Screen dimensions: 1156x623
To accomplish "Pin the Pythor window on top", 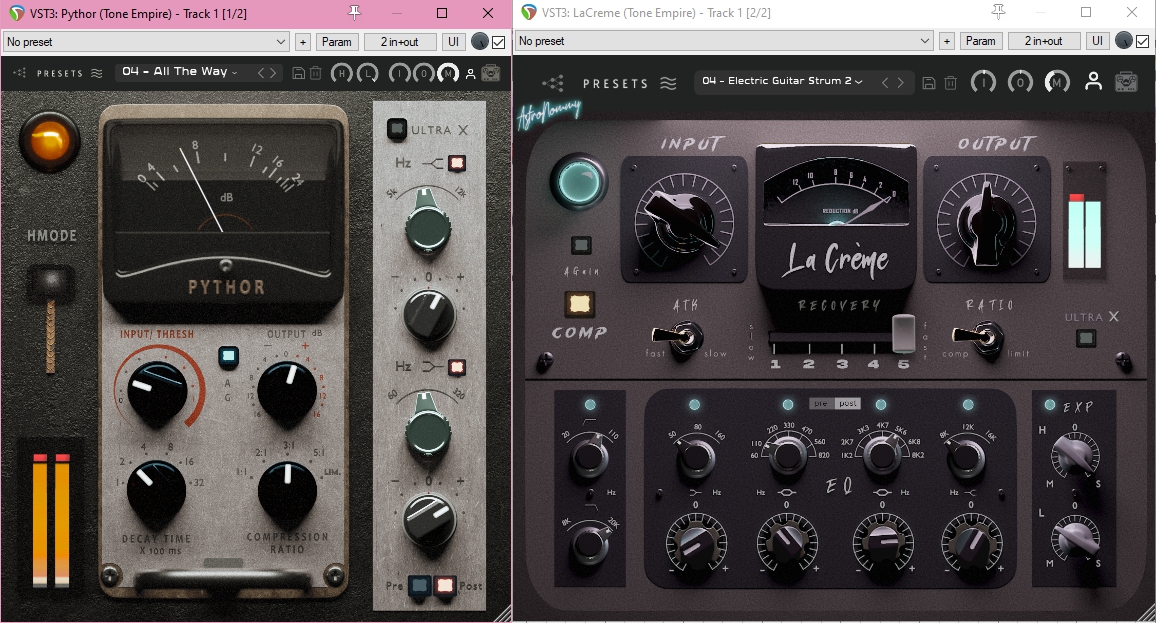I will [x=355, y=13].
